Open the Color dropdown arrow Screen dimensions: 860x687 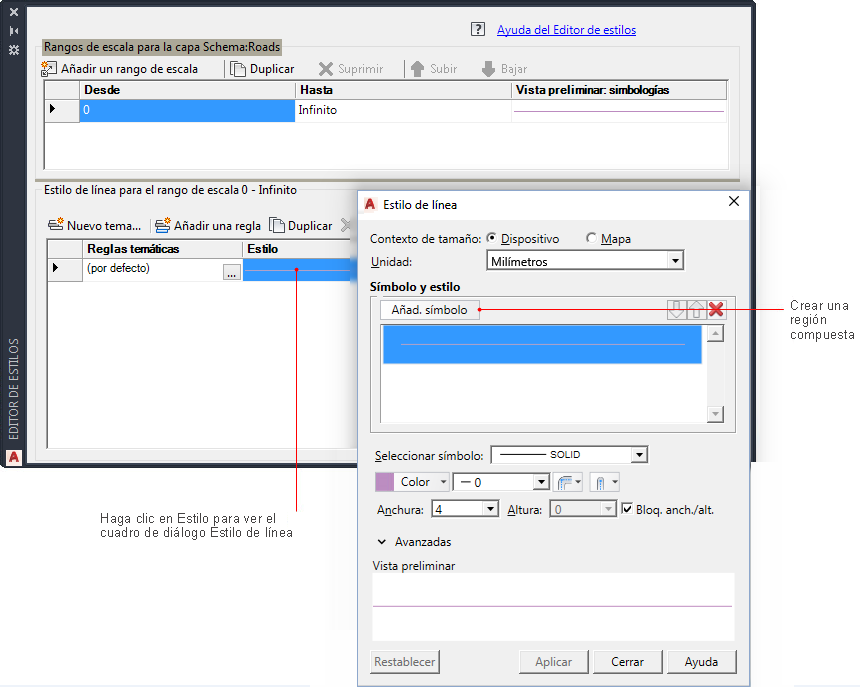(x=443, y=482)
